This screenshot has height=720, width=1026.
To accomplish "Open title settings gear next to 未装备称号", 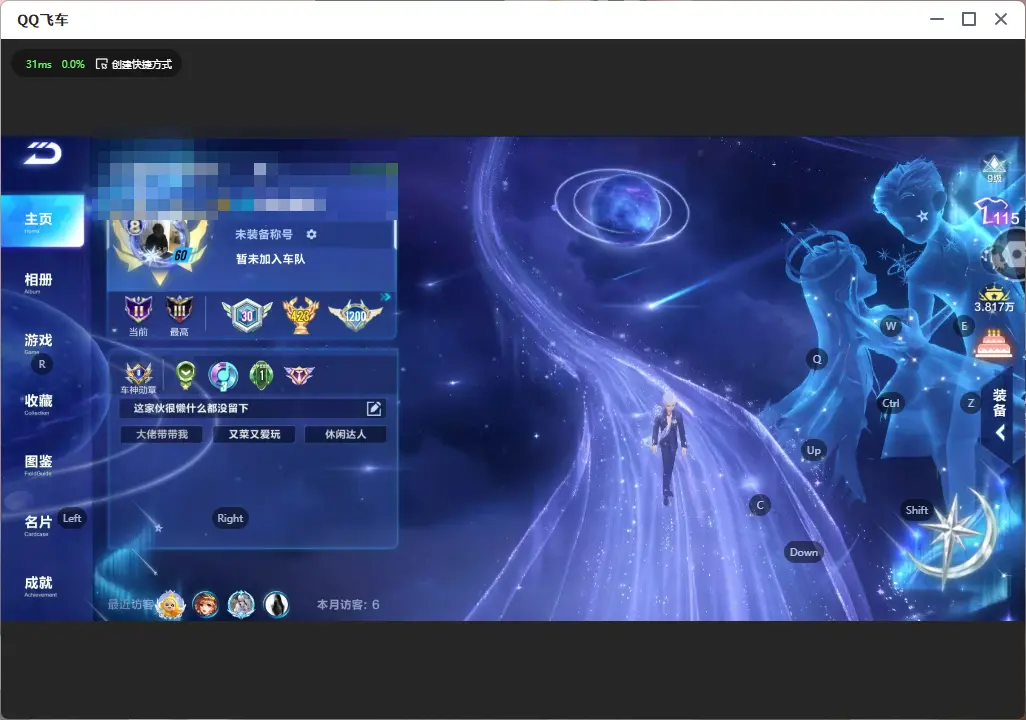I will pos(311,234).
